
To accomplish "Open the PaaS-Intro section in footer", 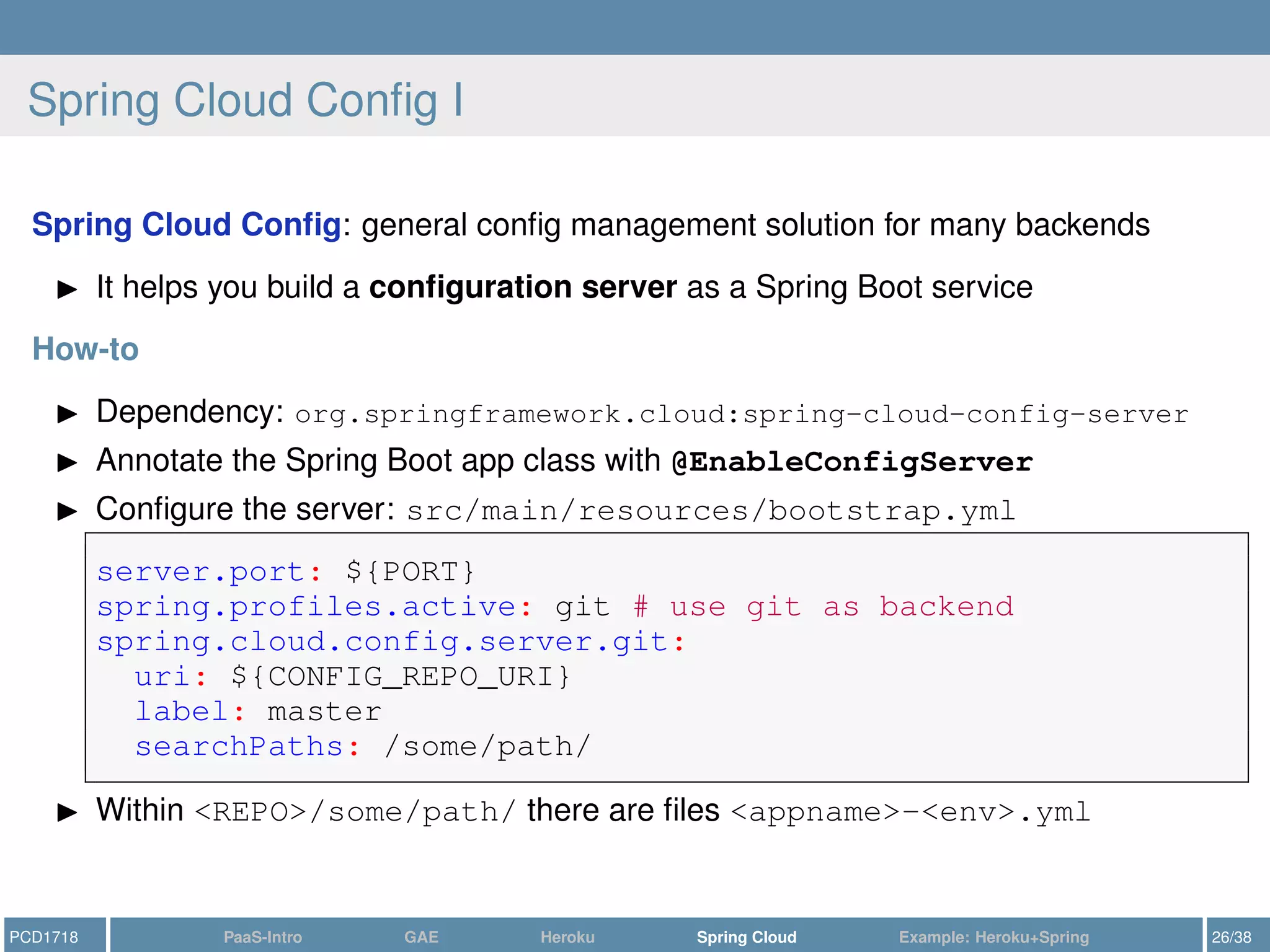I will (262, 937).
